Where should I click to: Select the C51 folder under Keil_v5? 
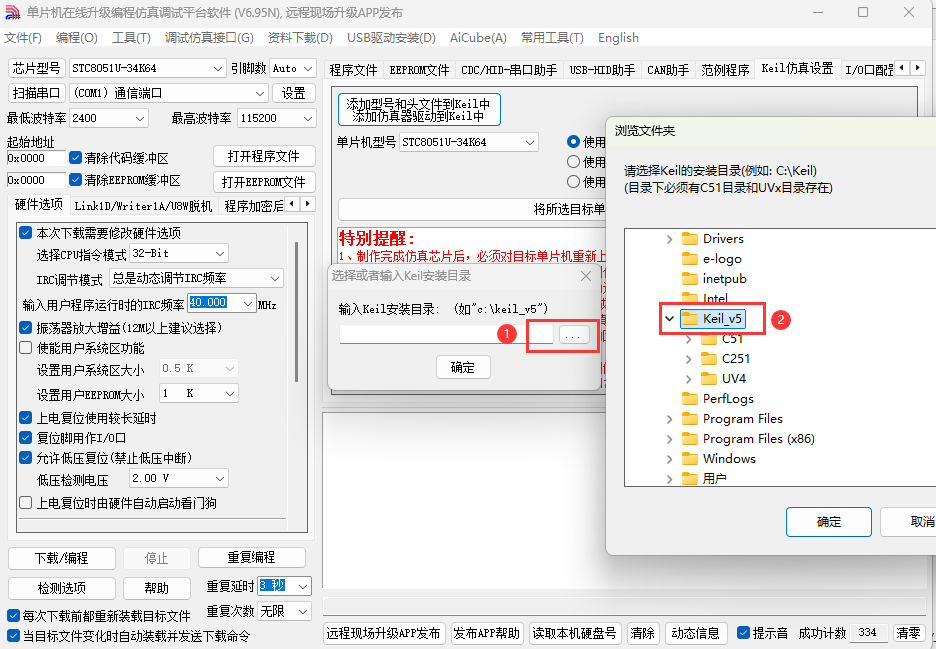coord(722,339)
